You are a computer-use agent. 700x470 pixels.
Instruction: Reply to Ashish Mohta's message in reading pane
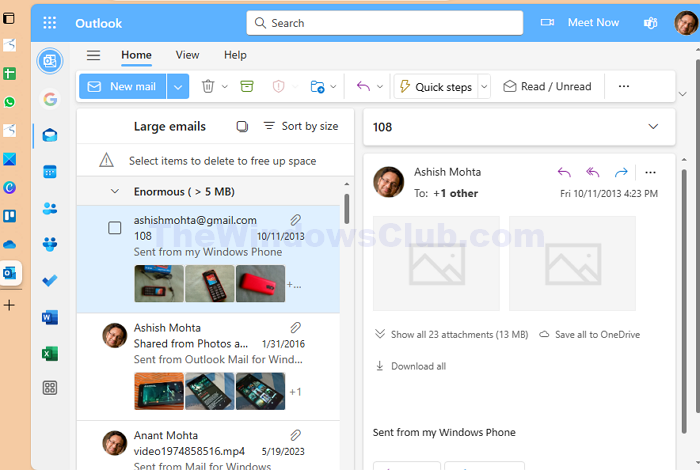pos(564,172)
